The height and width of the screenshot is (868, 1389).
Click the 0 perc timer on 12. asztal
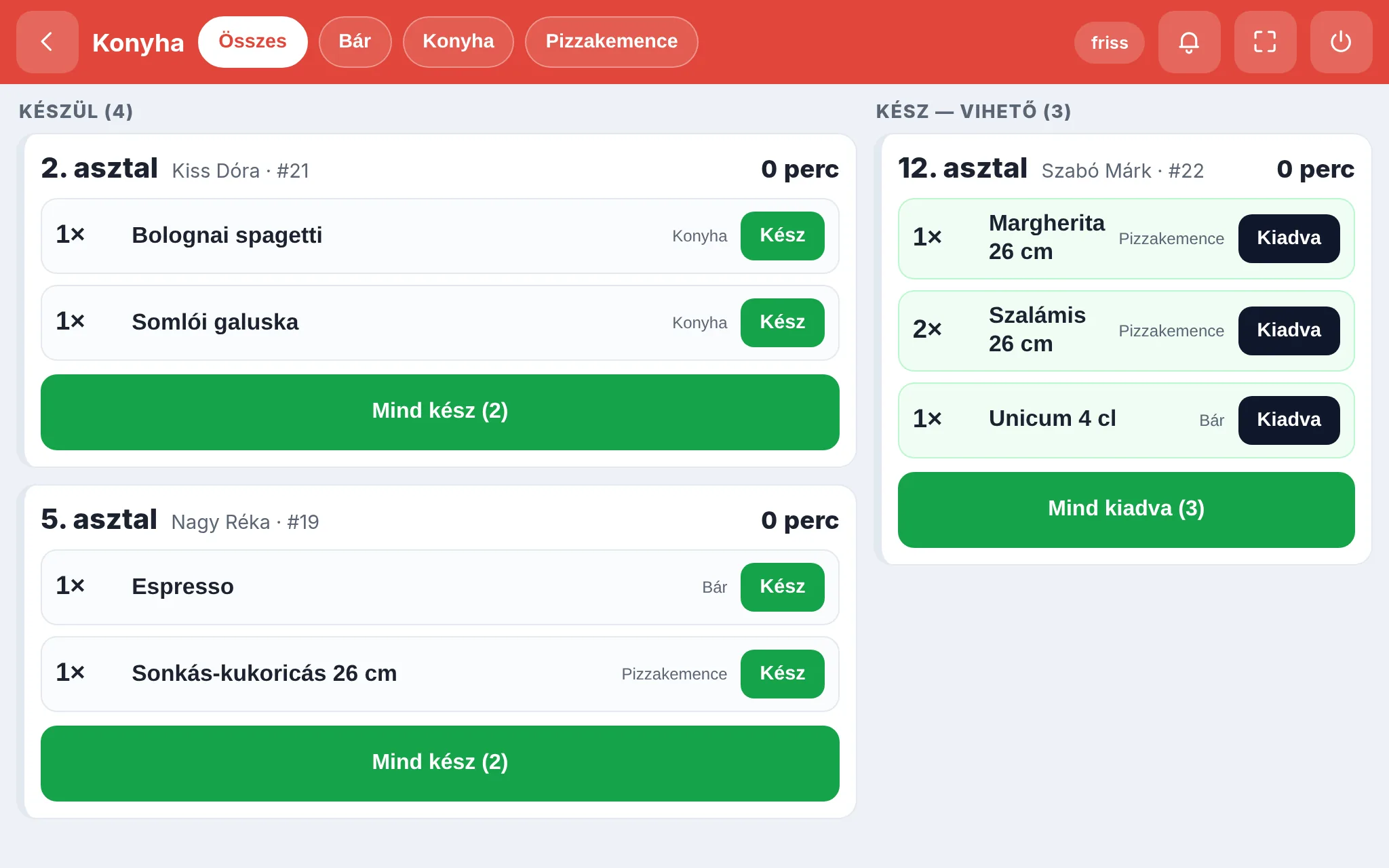click(1316, 169)
